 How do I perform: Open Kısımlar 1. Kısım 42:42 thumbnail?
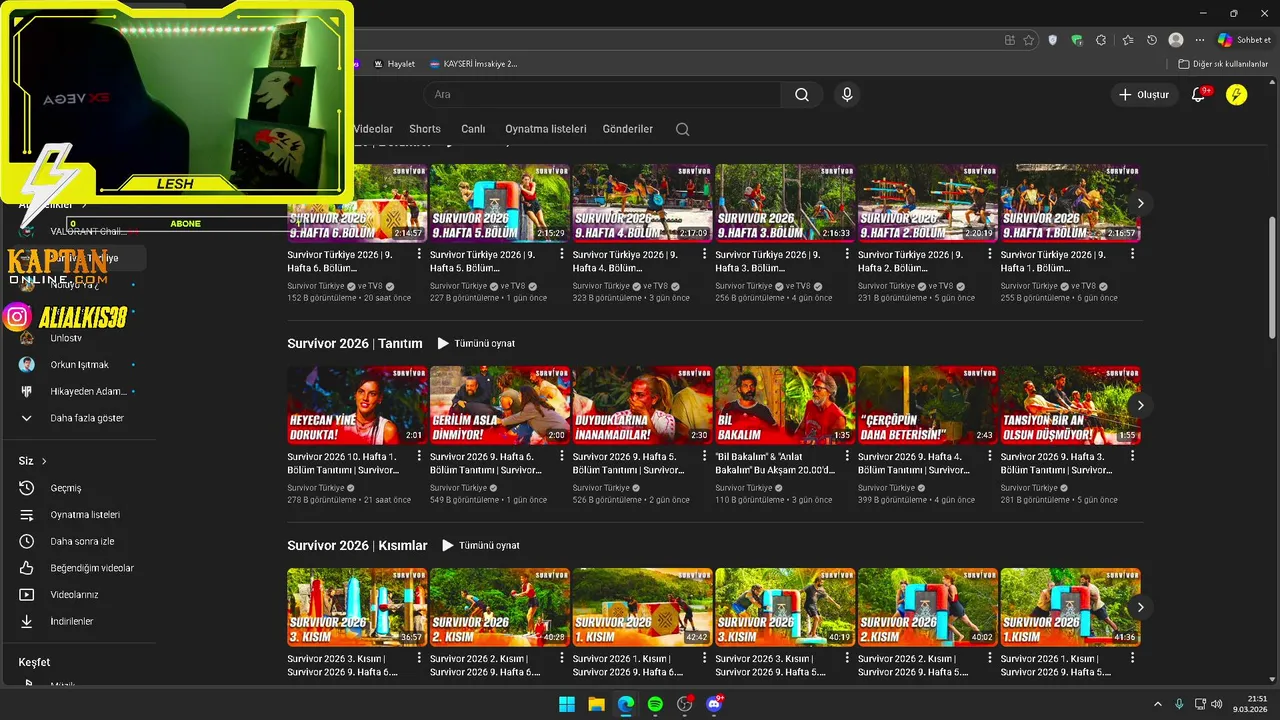click(x=642, y=607)
